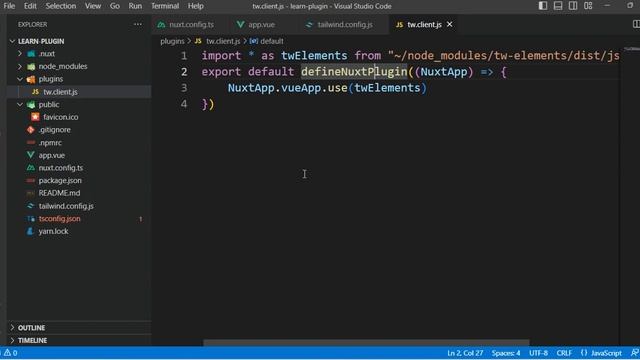Select tw.client.js in Explorer tree
Image resolution: width=640 pixels, height=360 pixels.
[x=79, y=92]
